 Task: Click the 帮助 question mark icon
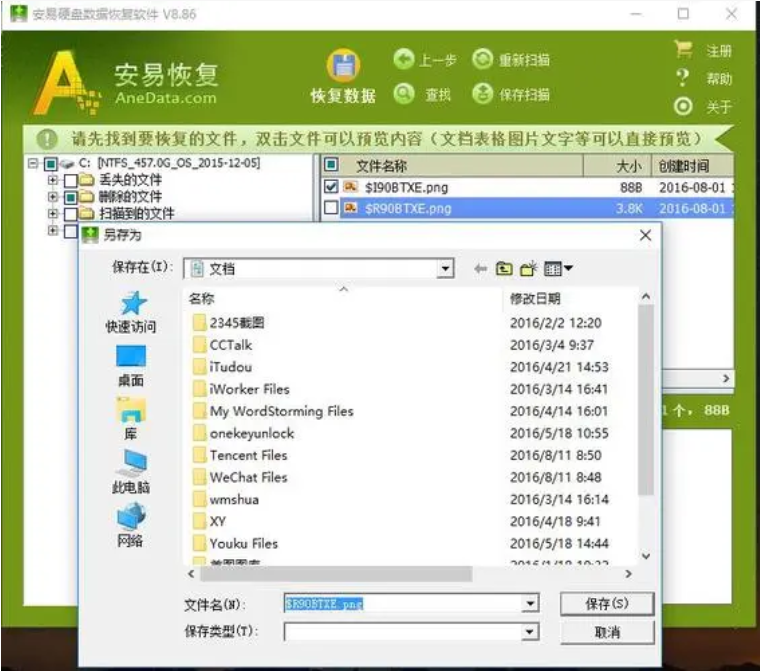[x=682, y=78]
